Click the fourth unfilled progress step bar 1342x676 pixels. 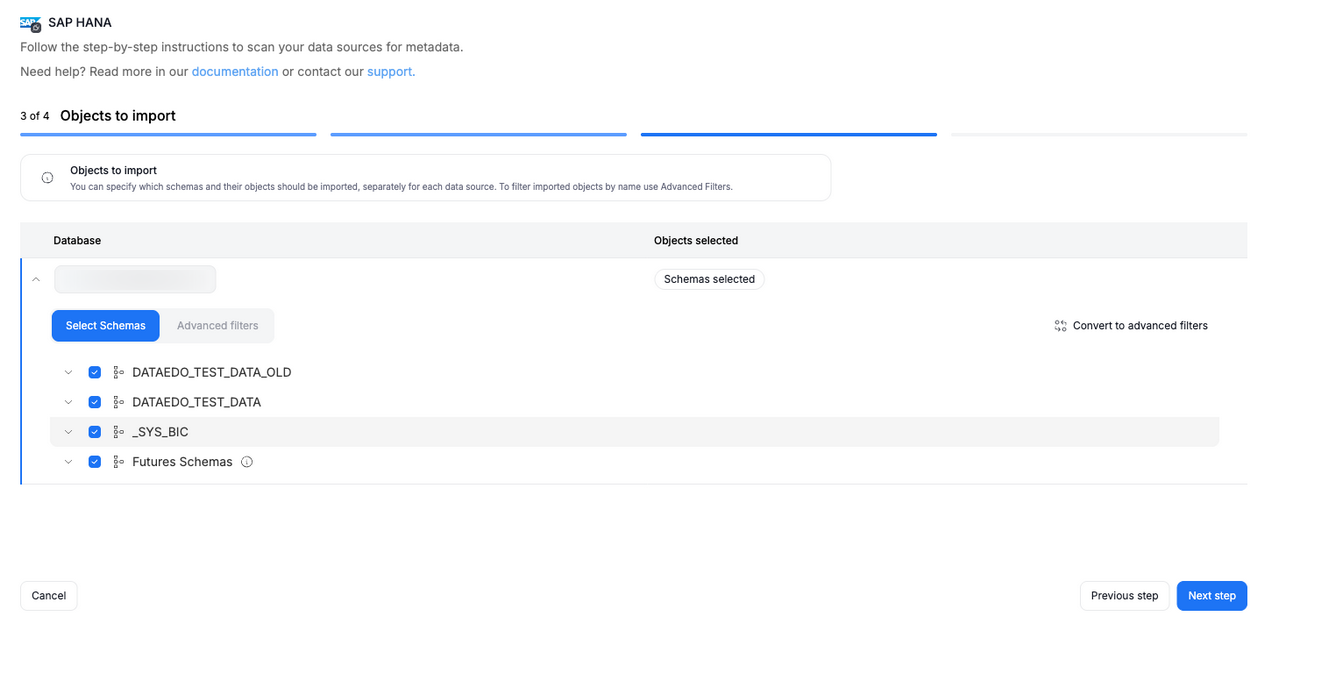coord(1099,134)
